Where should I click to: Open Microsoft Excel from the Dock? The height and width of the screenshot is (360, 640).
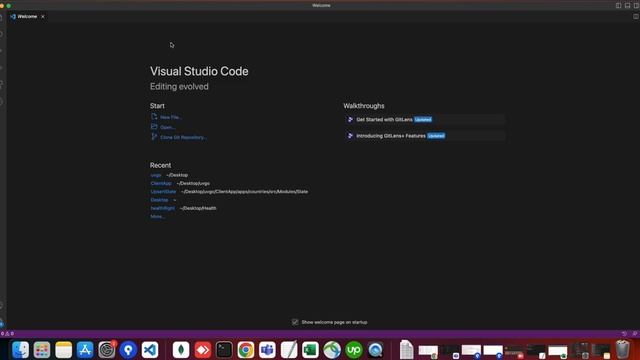tap(311, 350)
